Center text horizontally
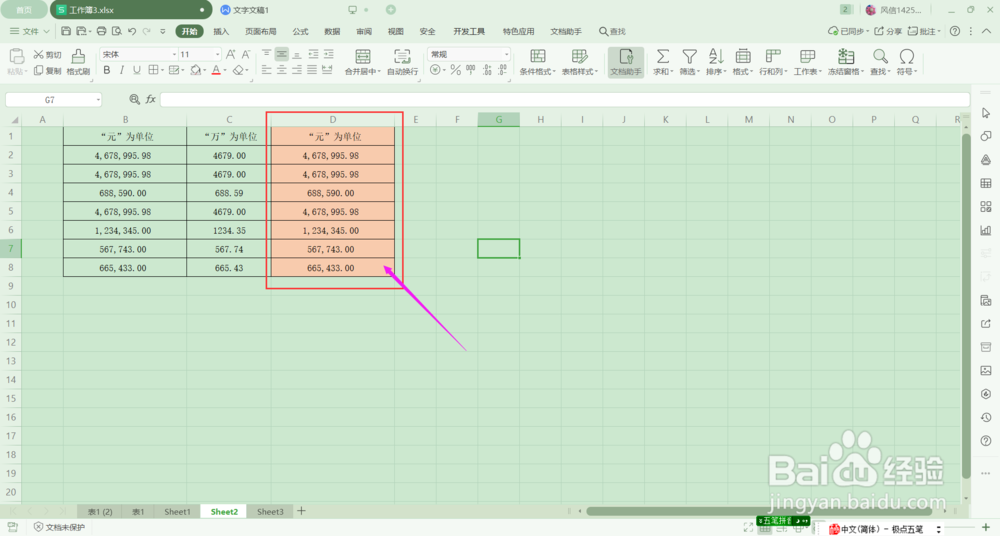Screen dimensions: 1000x536 (281, 70)
